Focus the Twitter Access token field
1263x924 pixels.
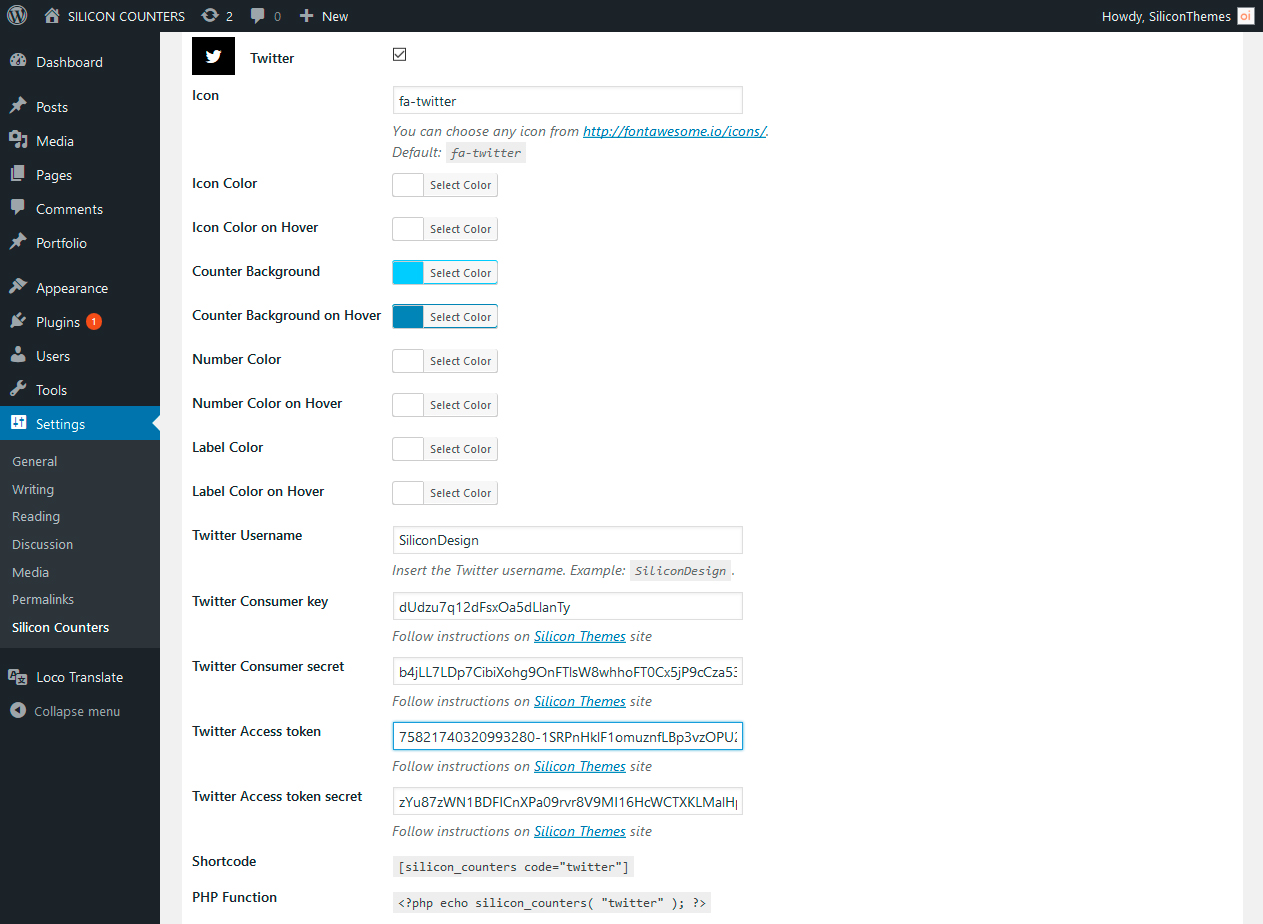pyautogui.click(x=567, y=737)
